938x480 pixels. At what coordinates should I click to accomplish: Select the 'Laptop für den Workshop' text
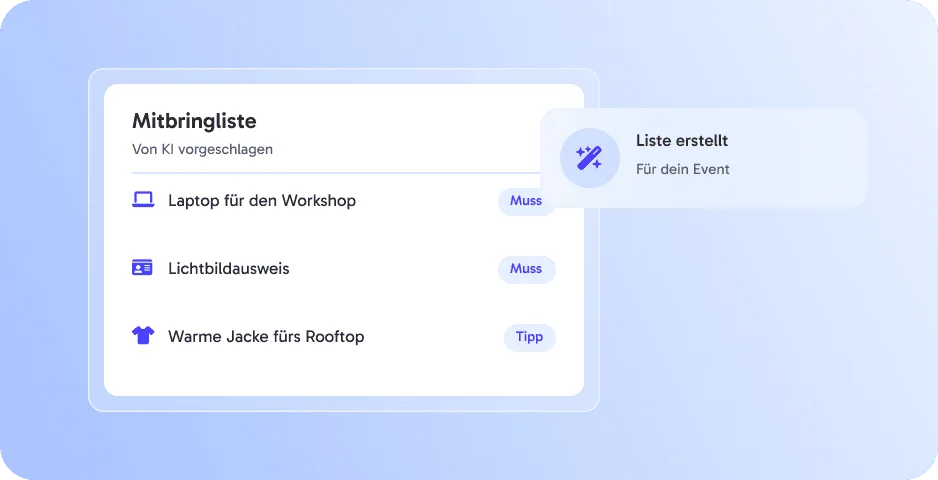click(262, 200)
